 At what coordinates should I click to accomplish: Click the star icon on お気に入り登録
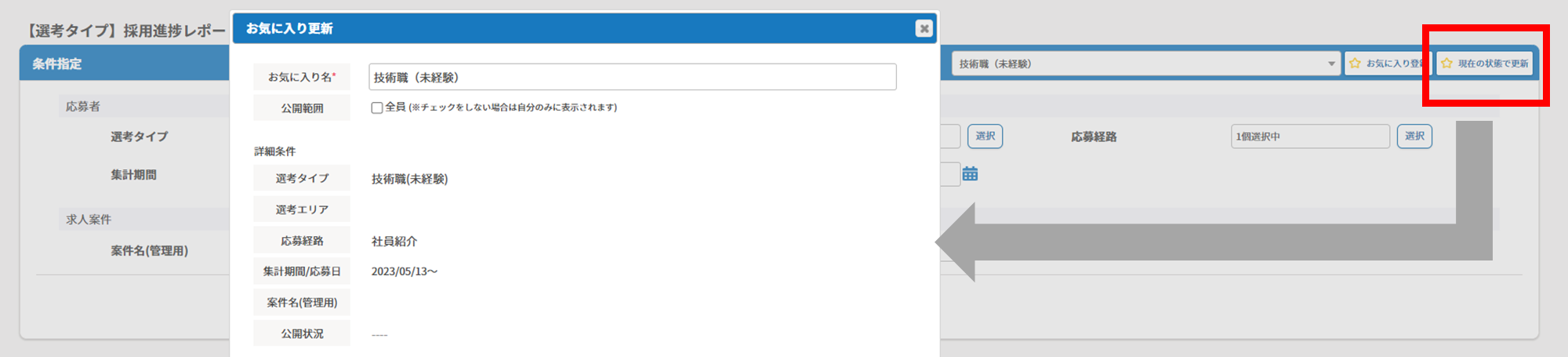point(1355,64)
